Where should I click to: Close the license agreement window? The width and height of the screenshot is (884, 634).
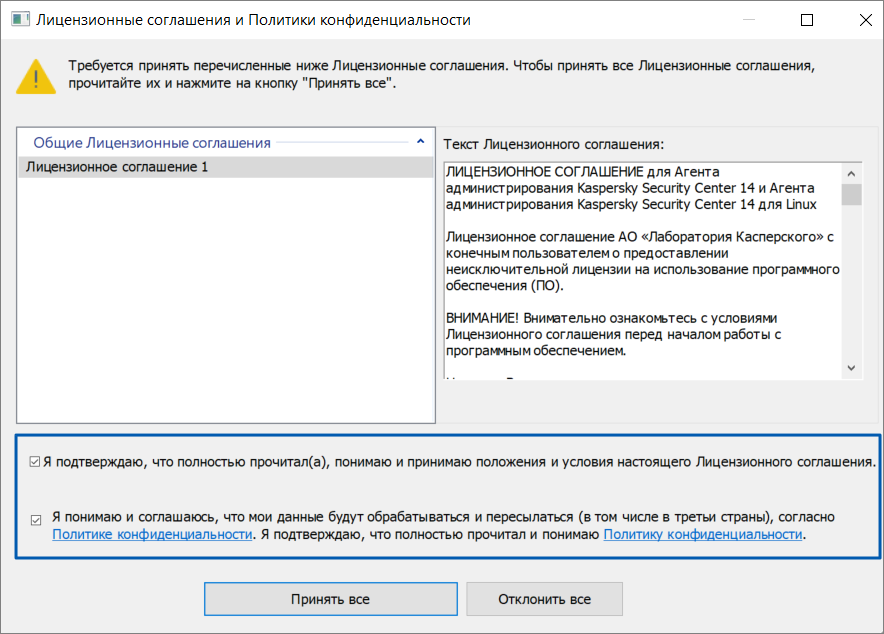(865, 20)
